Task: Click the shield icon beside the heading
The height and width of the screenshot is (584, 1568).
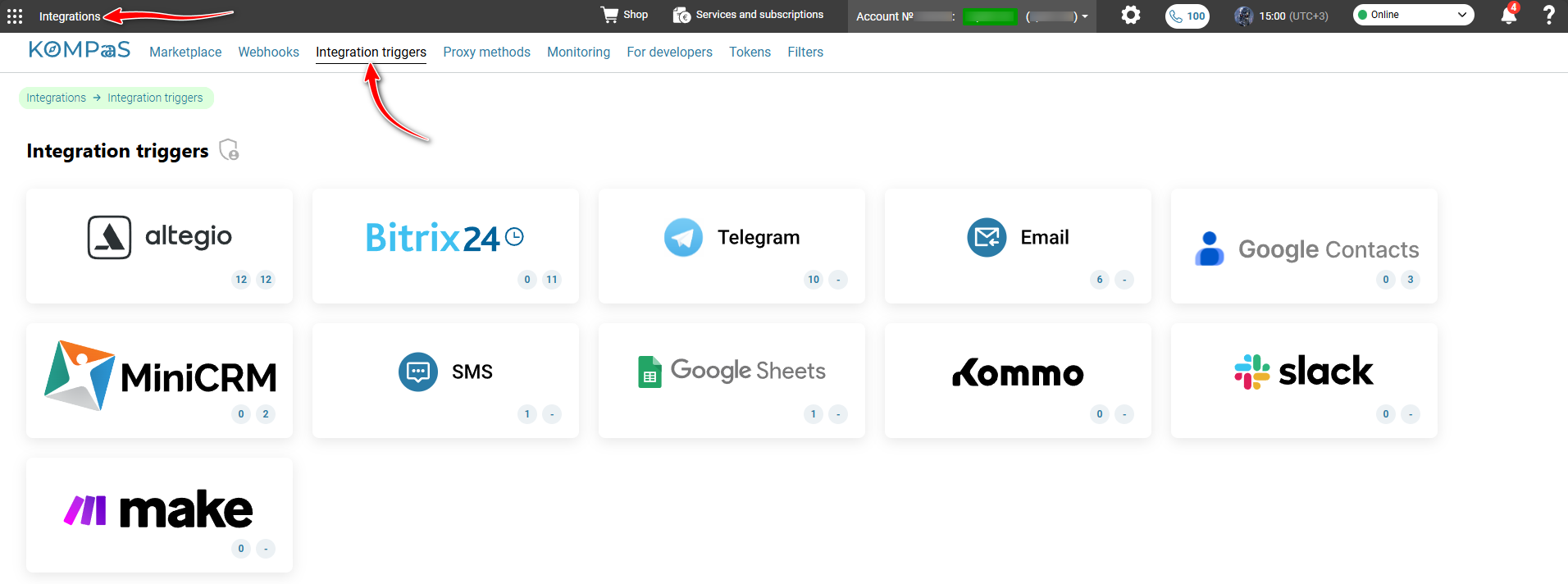Action: (229, 150)
